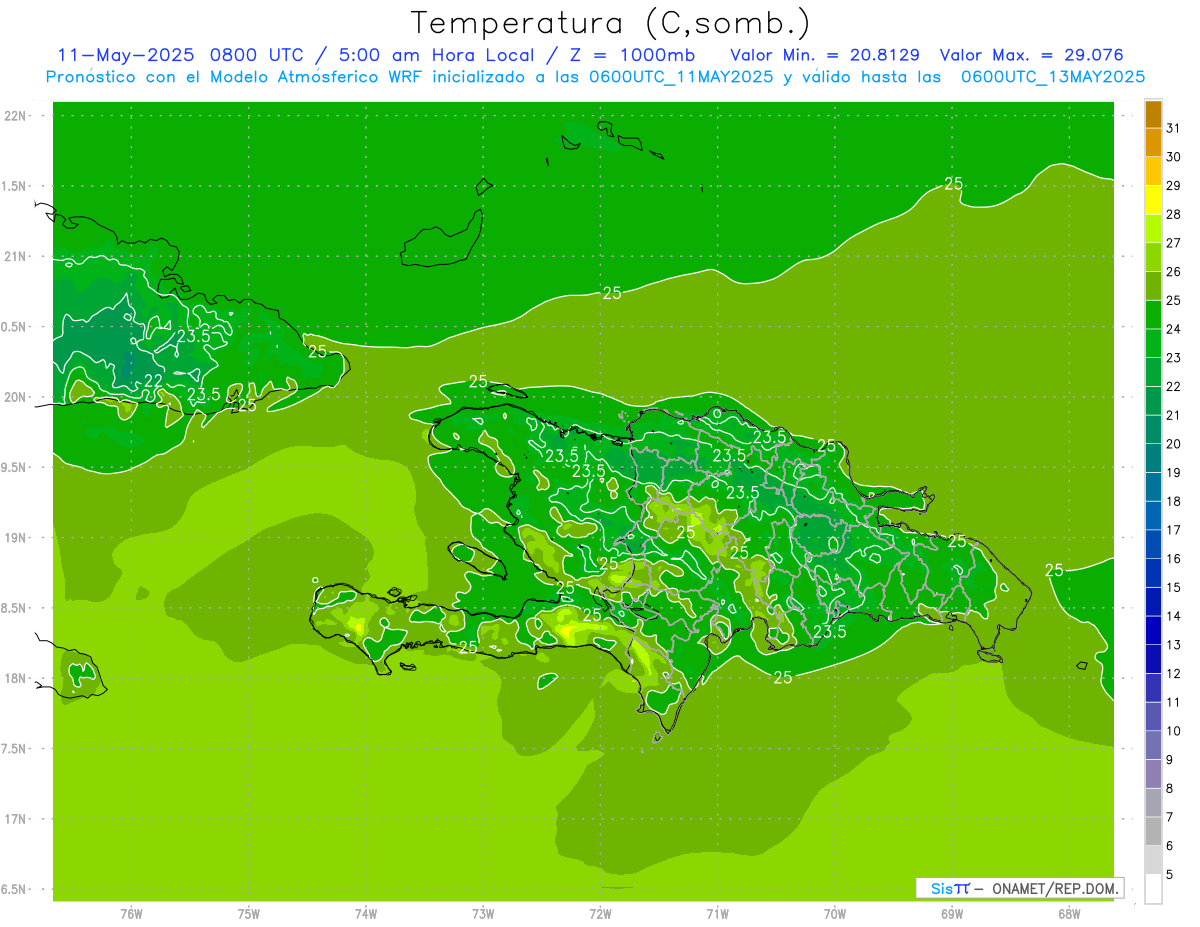
Task: Click the legend value "10"
Action: click(x=1174, y=731)
